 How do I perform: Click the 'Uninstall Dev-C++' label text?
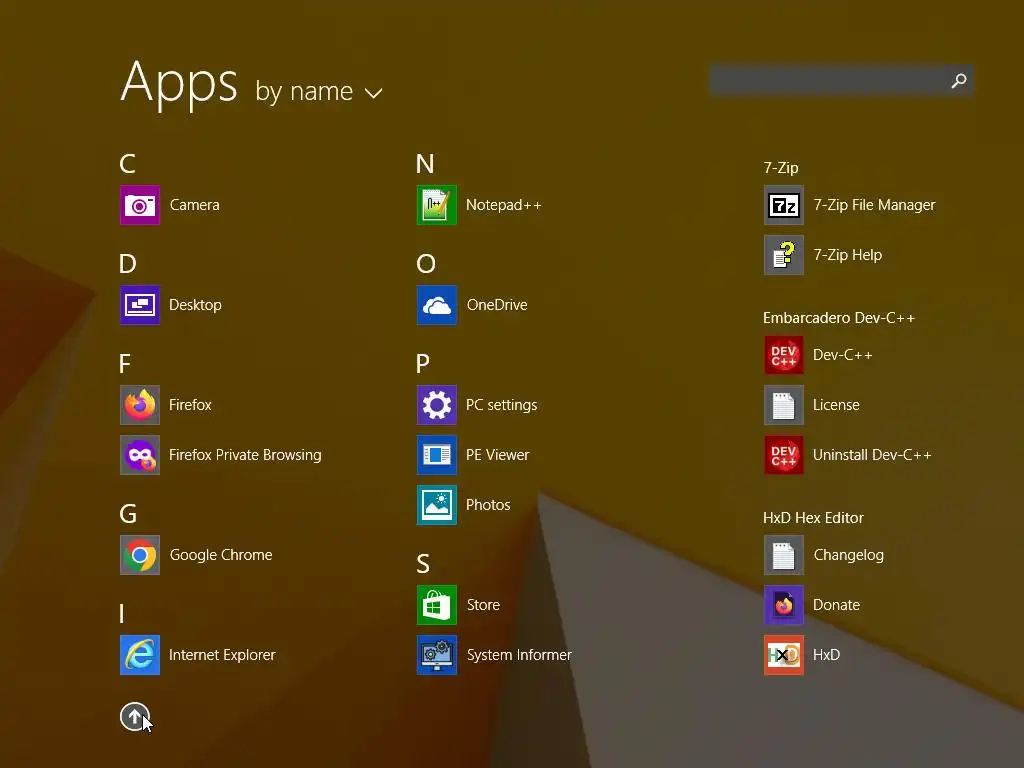(872, 455)
